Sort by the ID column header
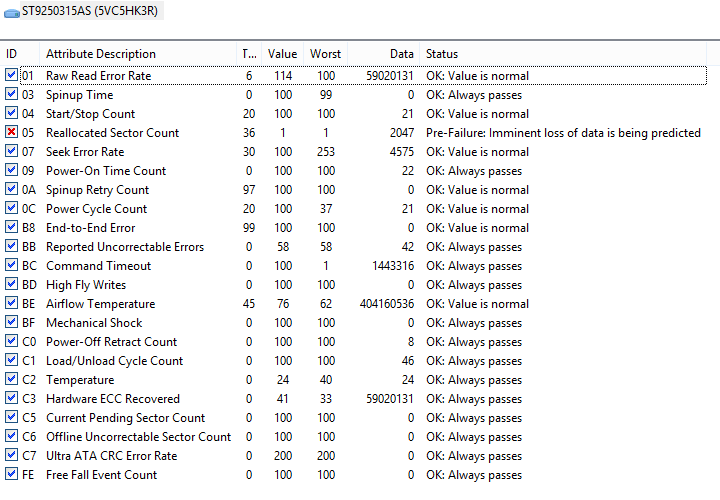The height and width of the screenshot is (500, 720). tap(20, 54)
